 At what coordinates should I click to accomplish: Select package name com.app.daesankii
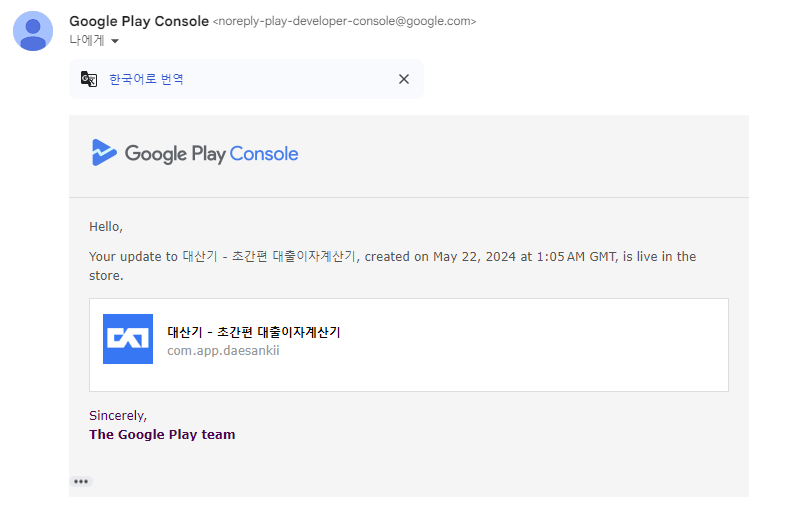coord(223,351)
